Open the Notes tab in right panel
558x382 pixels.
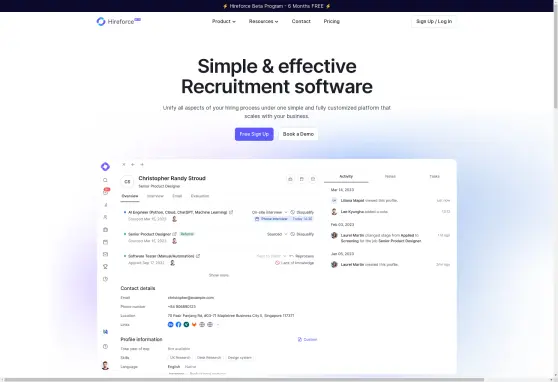pyautogui.click(x=390, y=177)
